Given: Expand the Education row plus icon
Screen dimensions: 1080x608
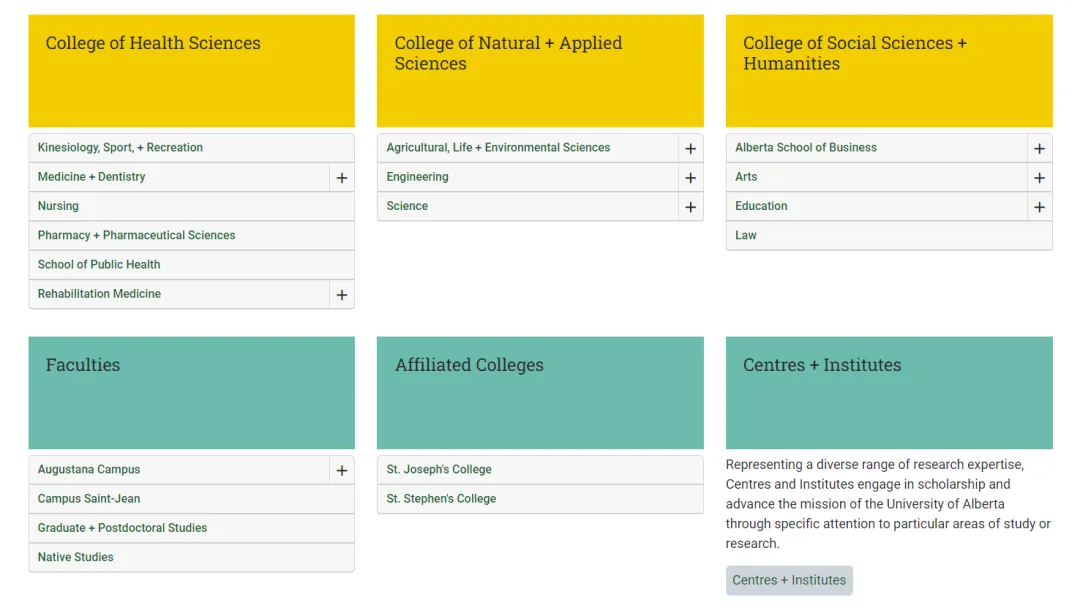Looking at the screenshot, I should [1039, 207].
